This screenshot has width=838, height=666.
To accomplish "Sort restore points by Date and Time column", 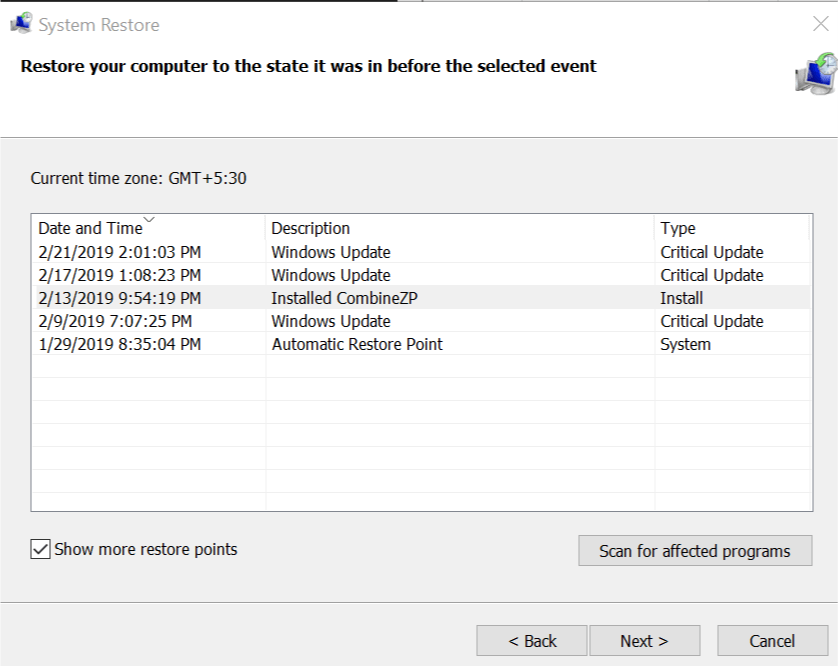I will tap(90, 229).
